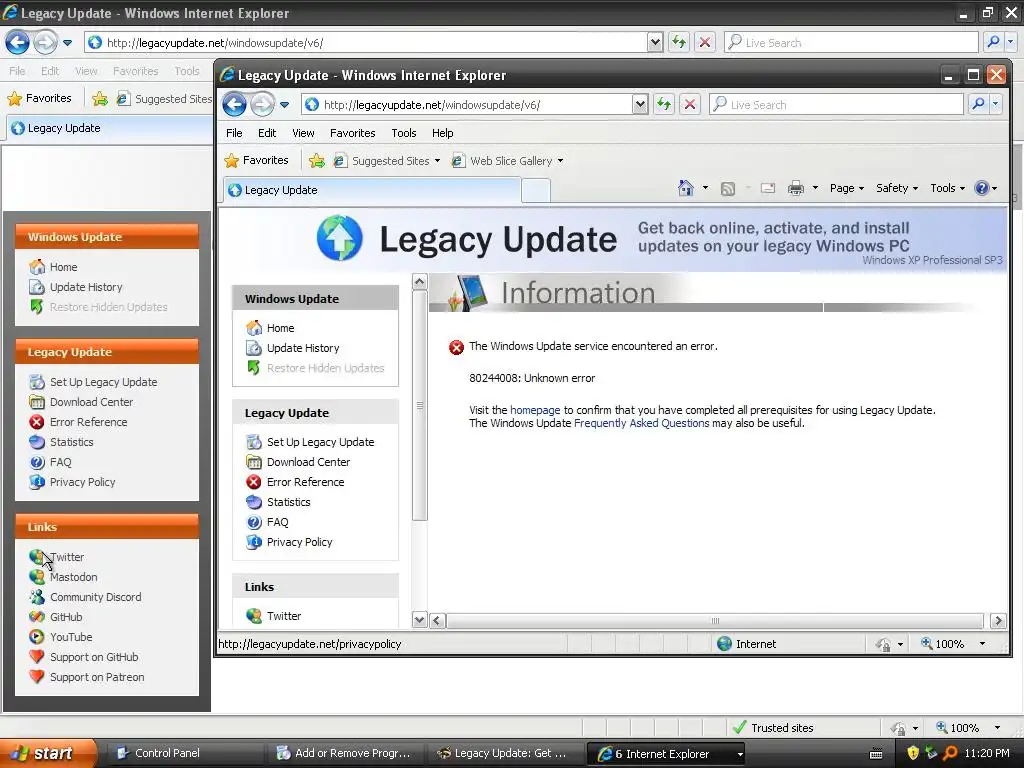Open zoom level dropdown in front status bar

click(982, 644)
